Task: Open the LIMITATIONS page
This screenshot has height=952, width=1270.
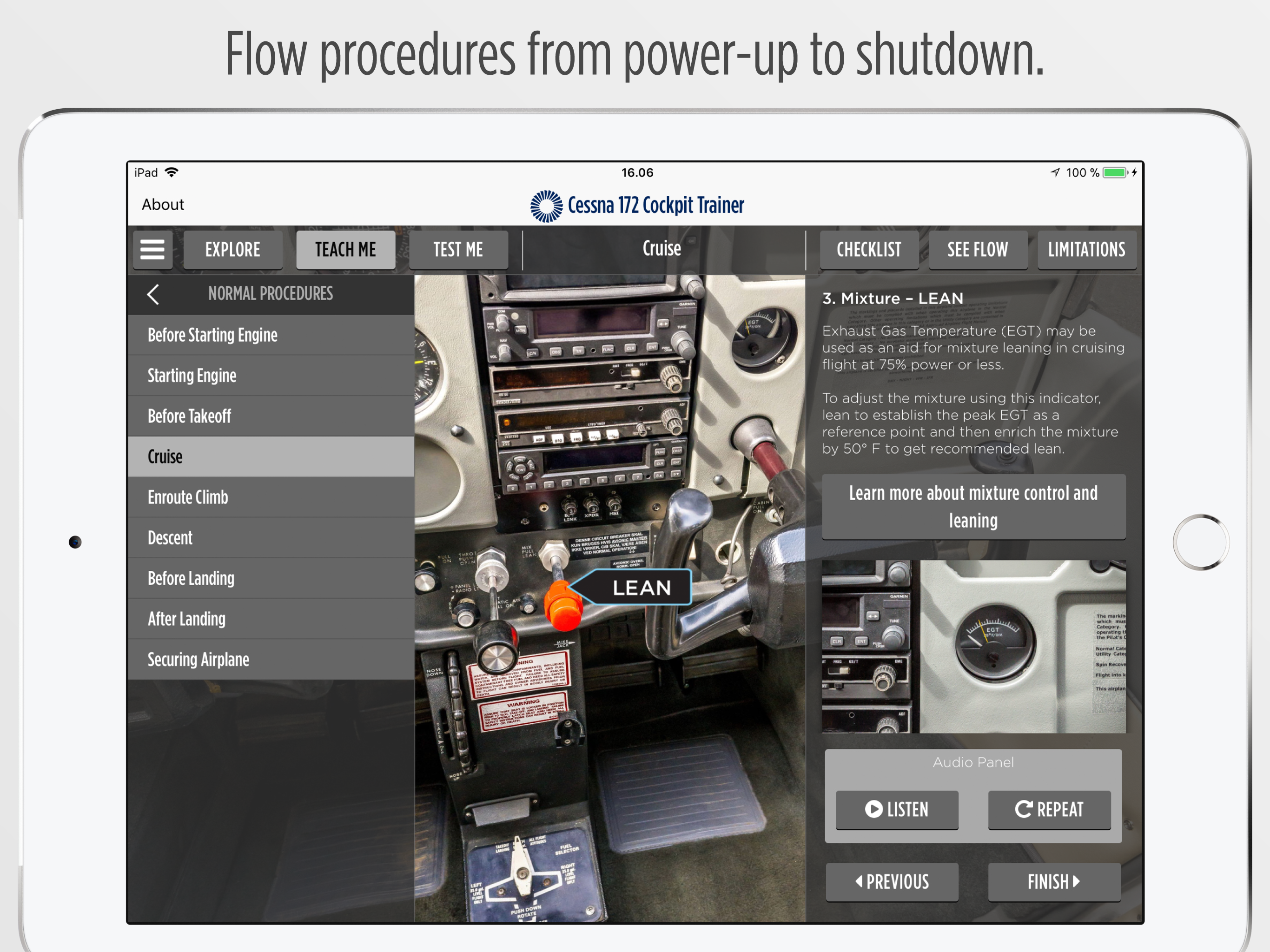Action: [1086, 249]
